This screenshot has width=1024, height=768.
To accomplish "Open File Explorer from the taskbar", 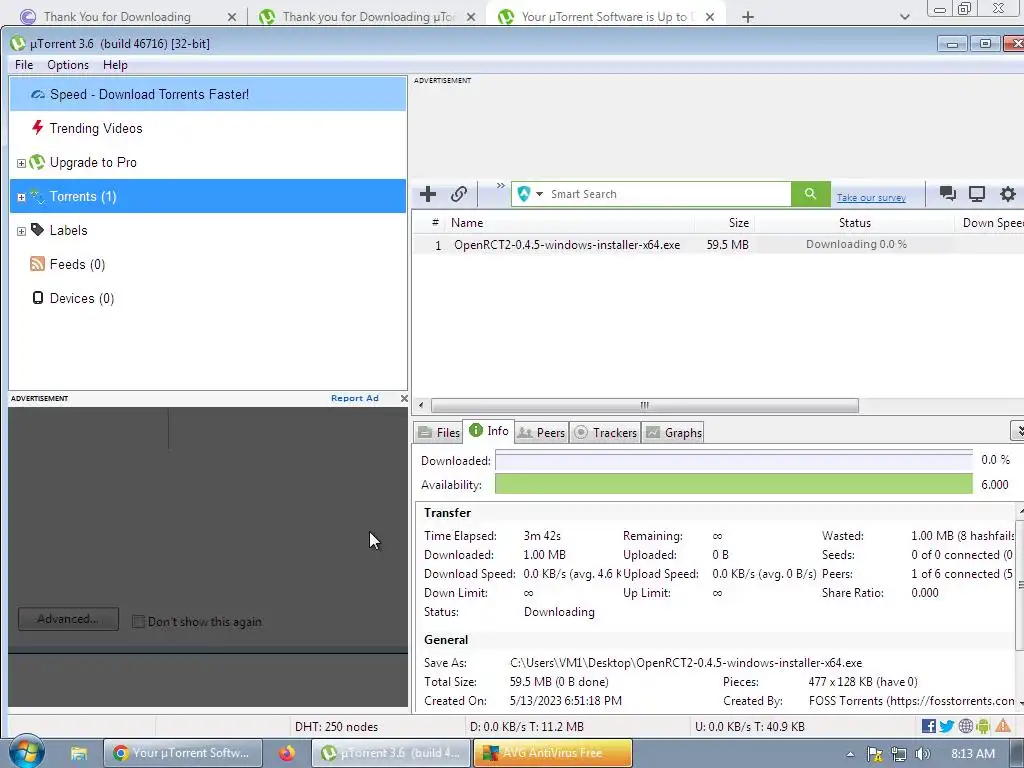I will pos(79,753).
